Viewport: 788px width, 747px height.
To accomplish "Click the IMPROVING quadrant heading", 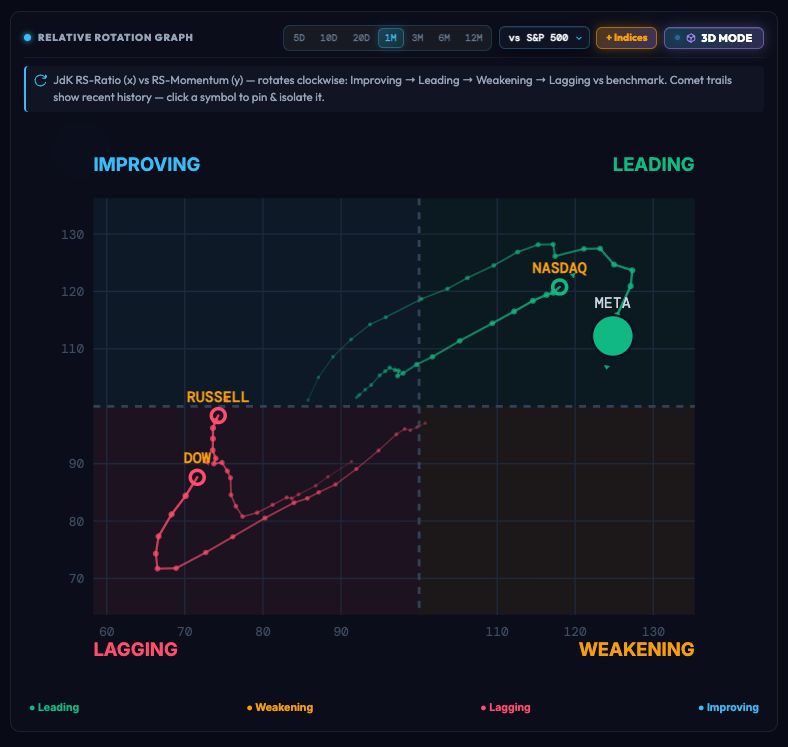I will [x=147, y=164].
